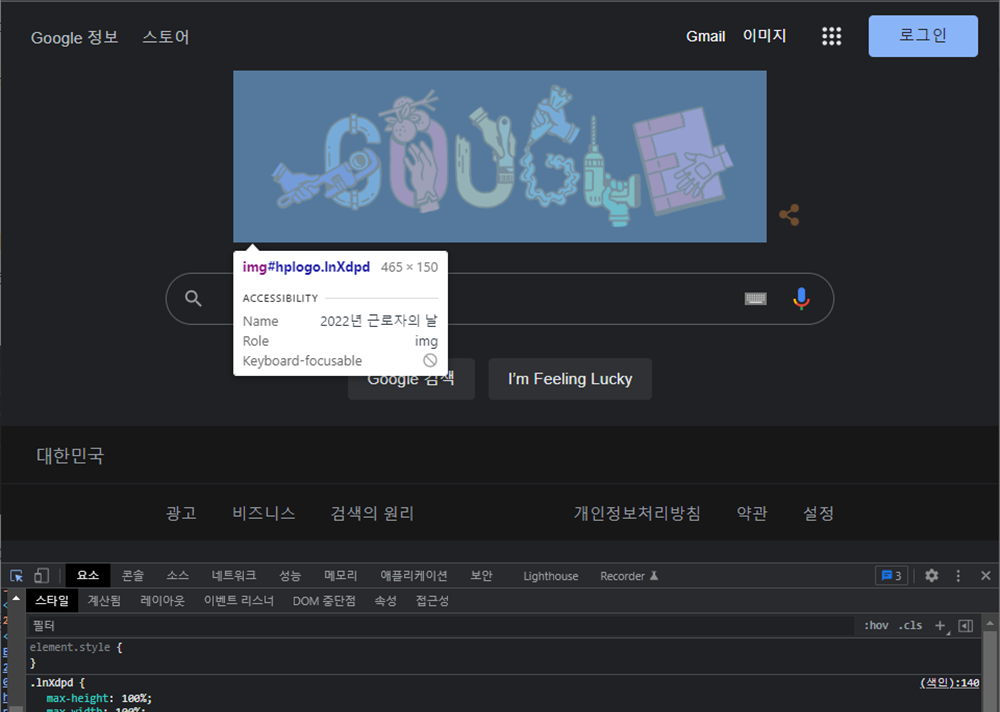Open the 3 issues badge in DevTools

(x=891, y=575)
